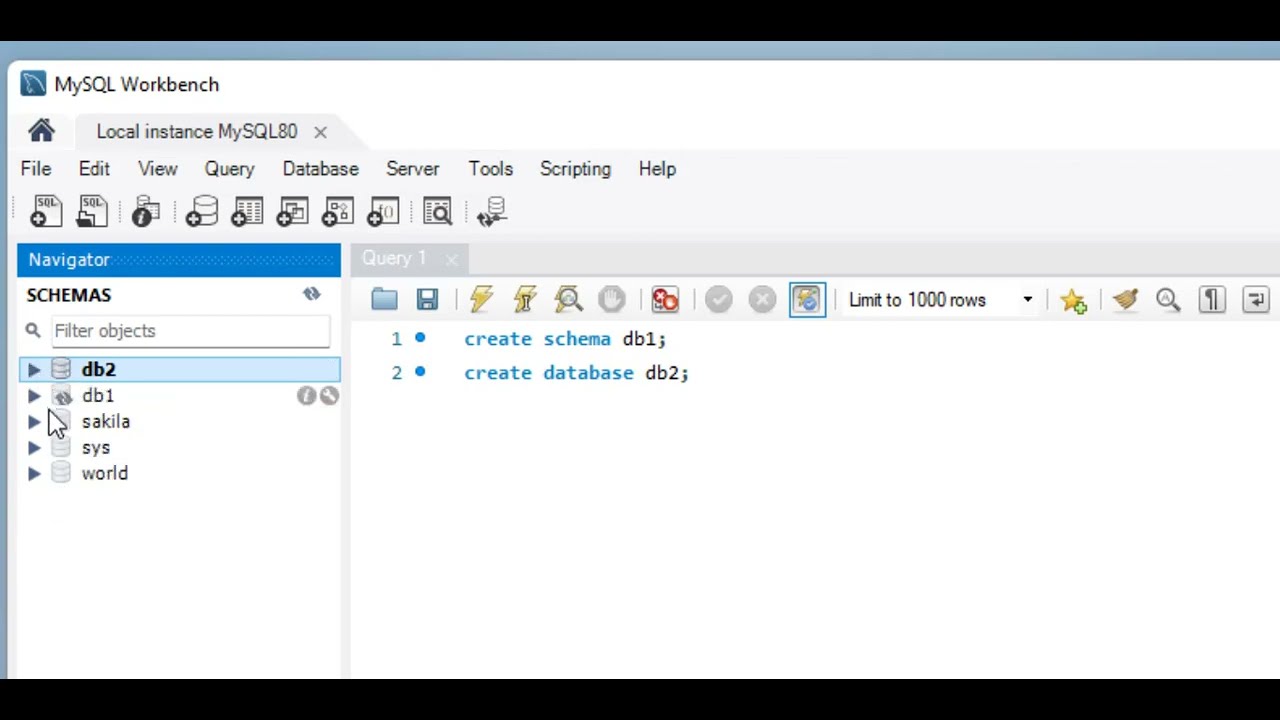
Task: Open the Query menu
Action: tap(229, 169)
